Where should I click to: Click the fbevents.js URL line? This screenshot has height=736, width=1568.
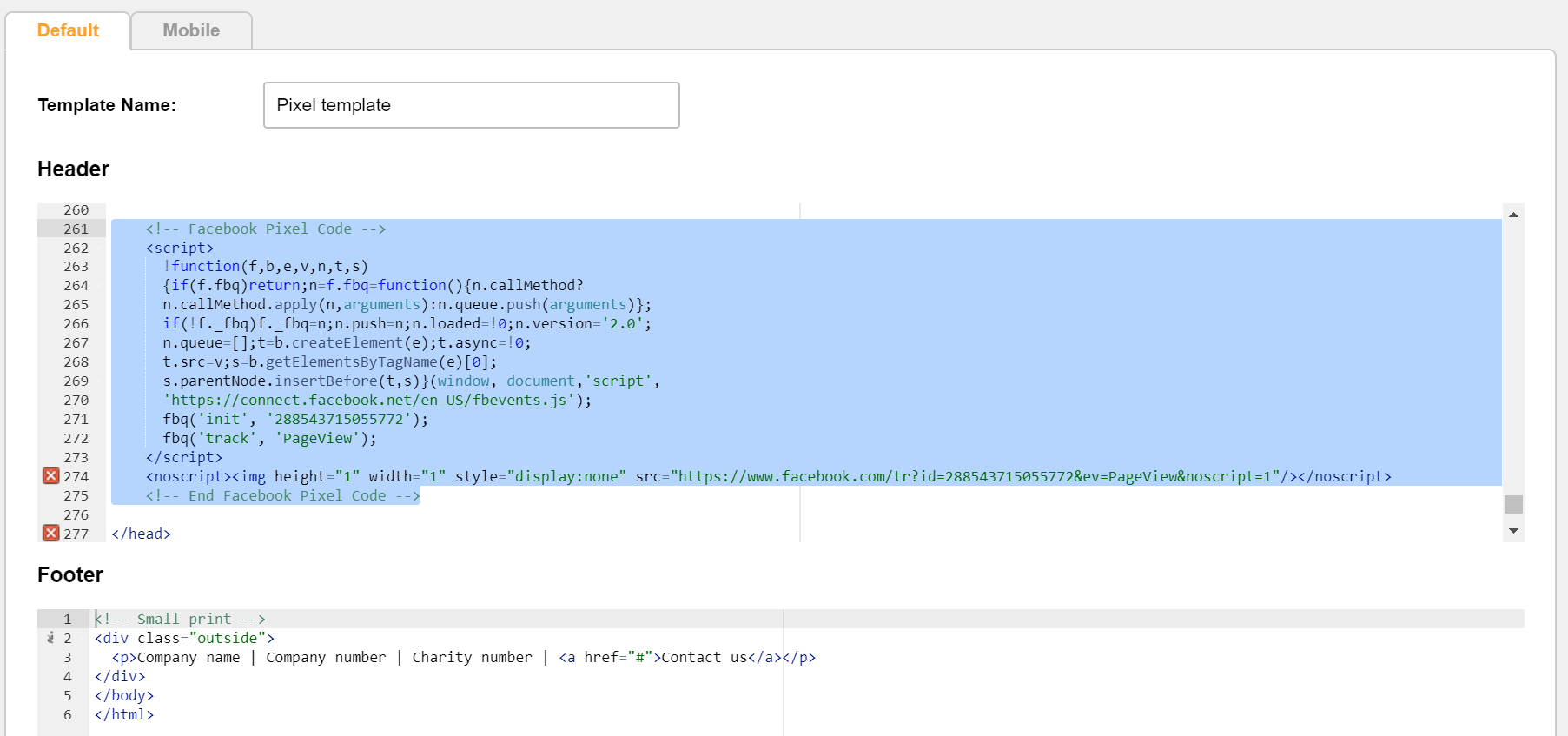point(377,401)
